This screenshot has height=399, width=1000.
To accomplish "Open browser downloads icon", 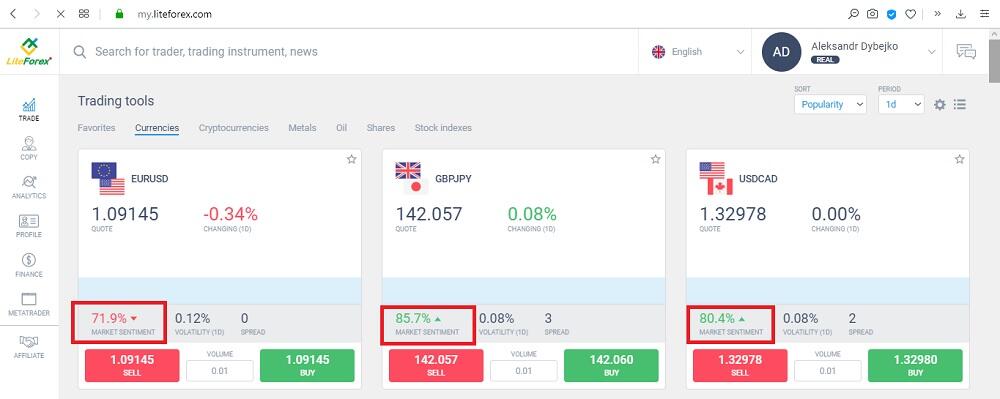I will click(x=960, y=13).
